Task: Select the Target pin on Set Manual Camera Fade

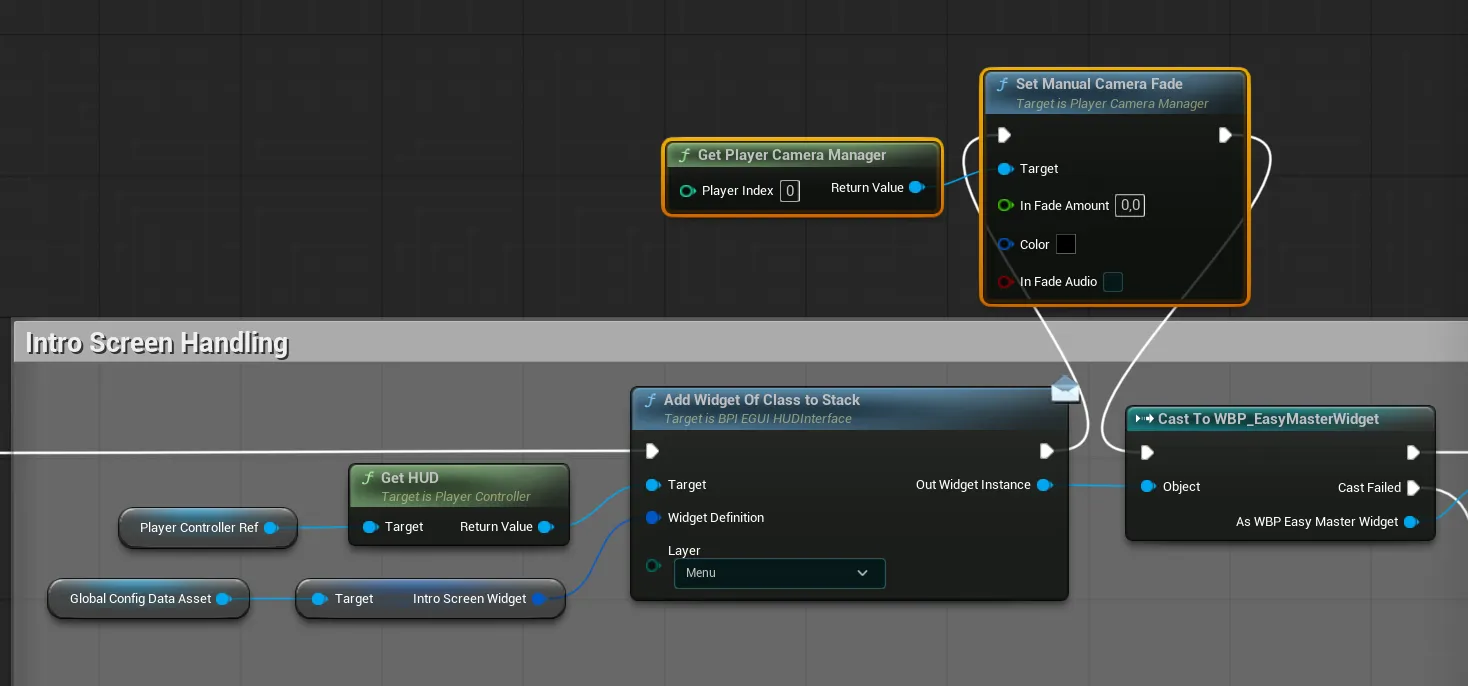Action: coord(1005,169)
